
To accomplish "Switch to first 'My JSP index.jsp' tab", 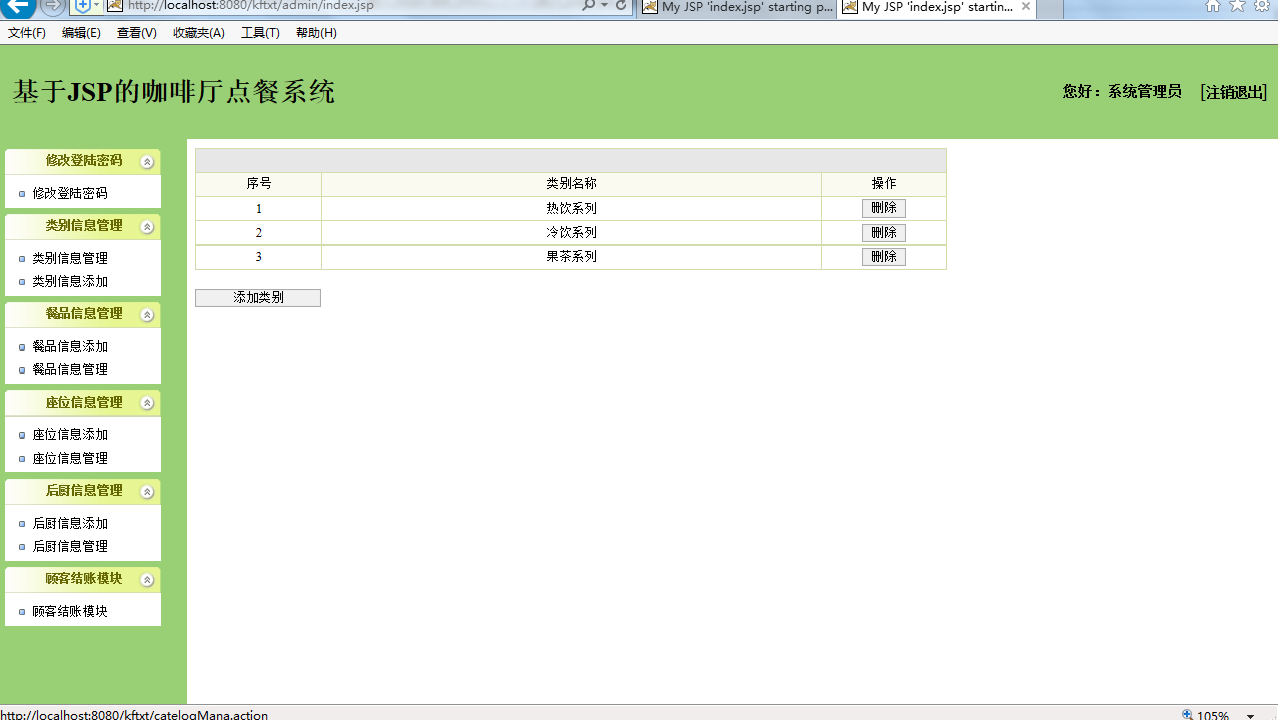I will [736, 7].
